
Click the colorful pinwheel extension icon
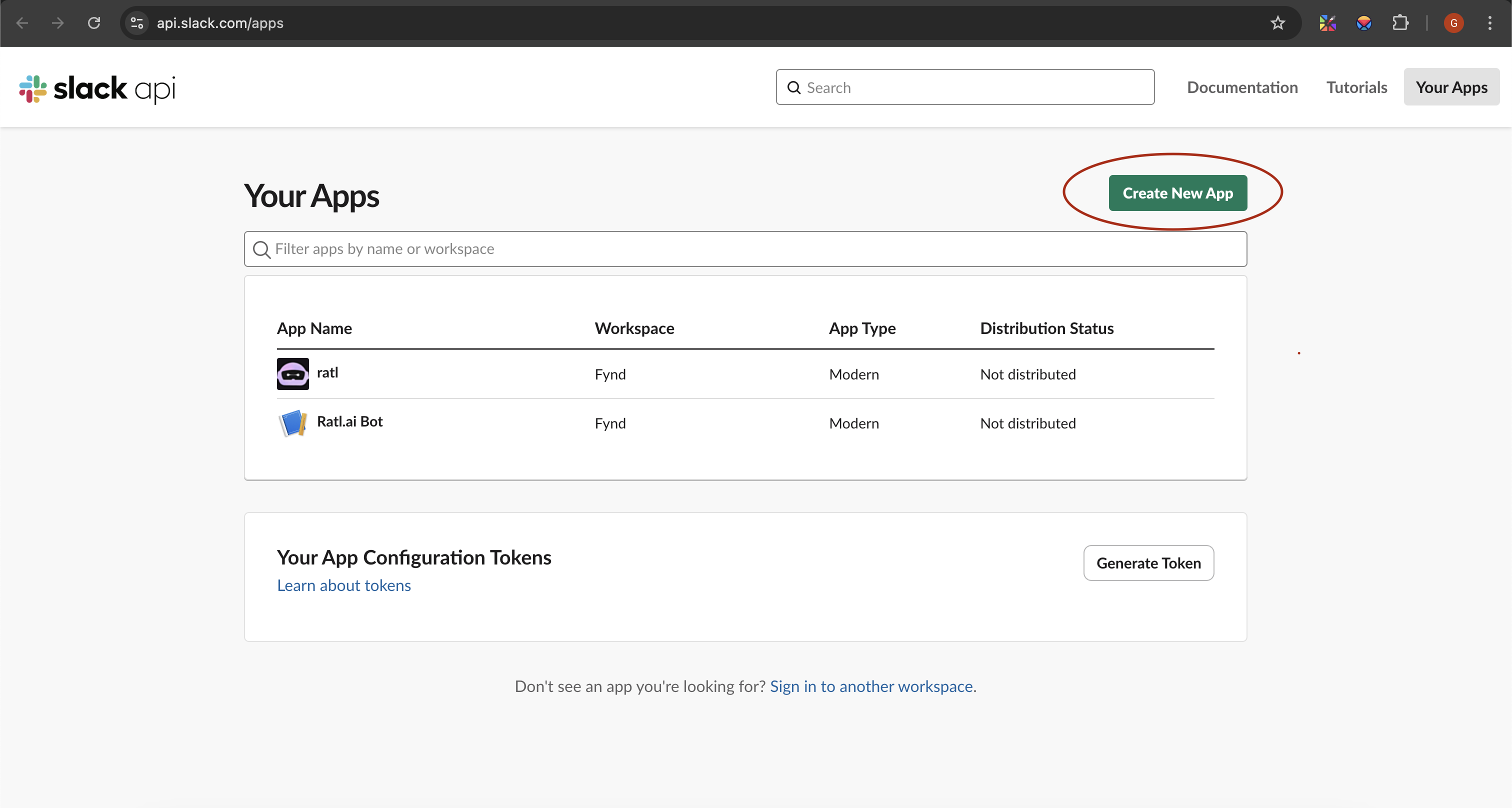click(x=1327, y=23)
